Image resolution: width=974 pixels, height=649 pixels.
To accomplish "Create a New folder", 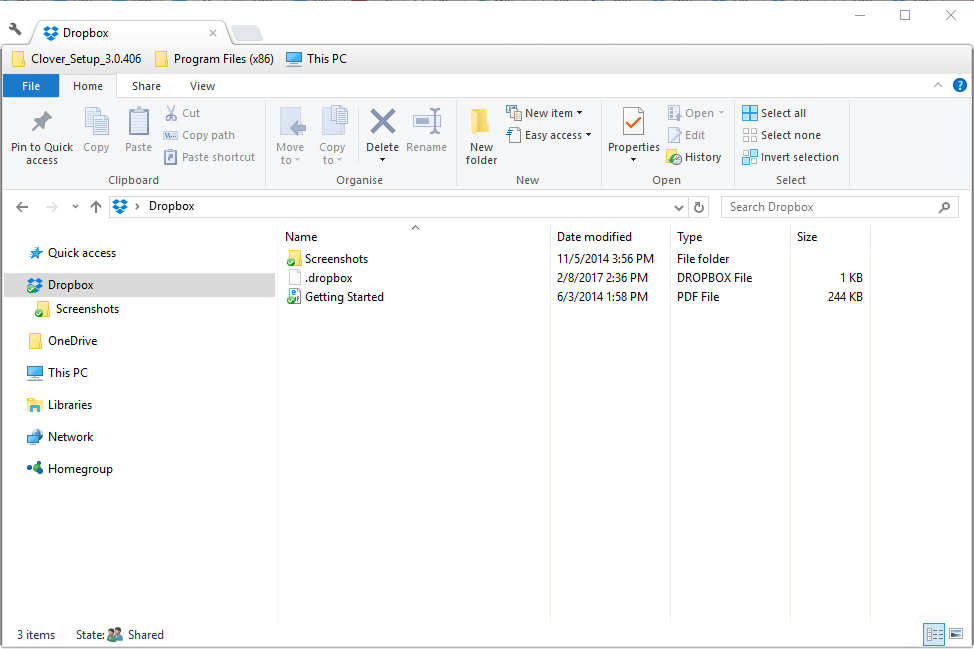I will (481, 137).
